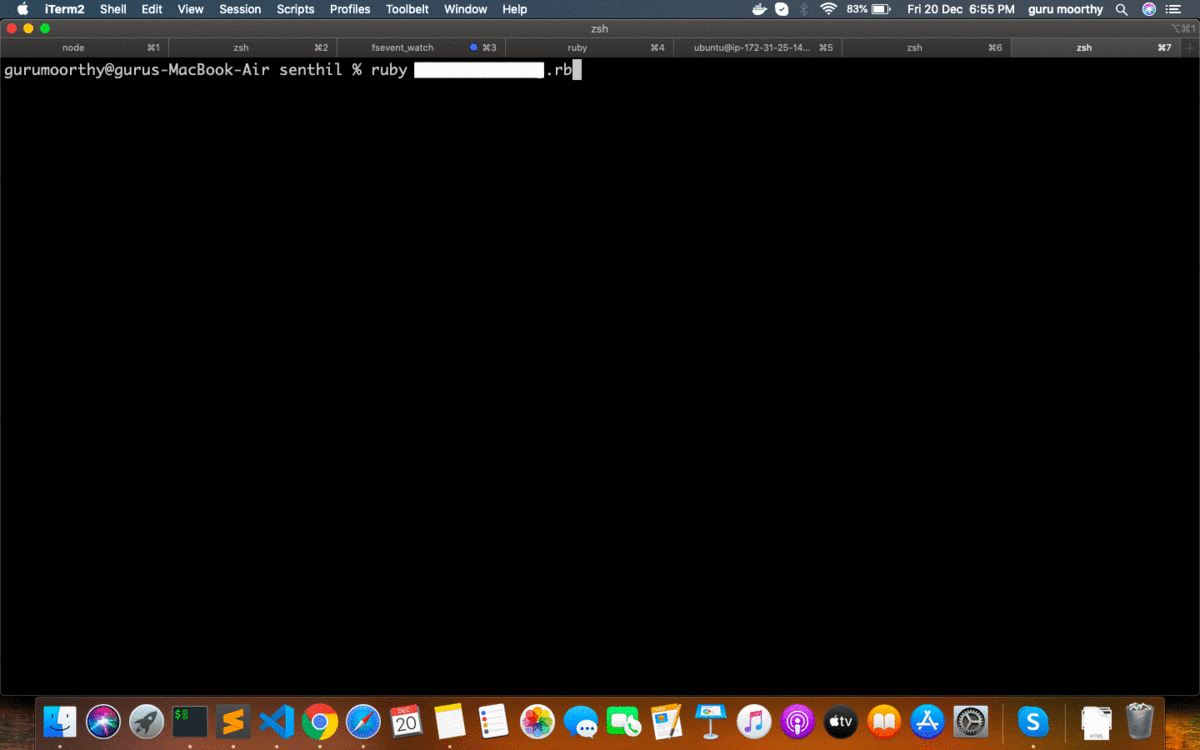This screenshot has height=750, width=1200.
Task: Add a new terminal tab with plus button
Action: click(x=1189, y=47)
